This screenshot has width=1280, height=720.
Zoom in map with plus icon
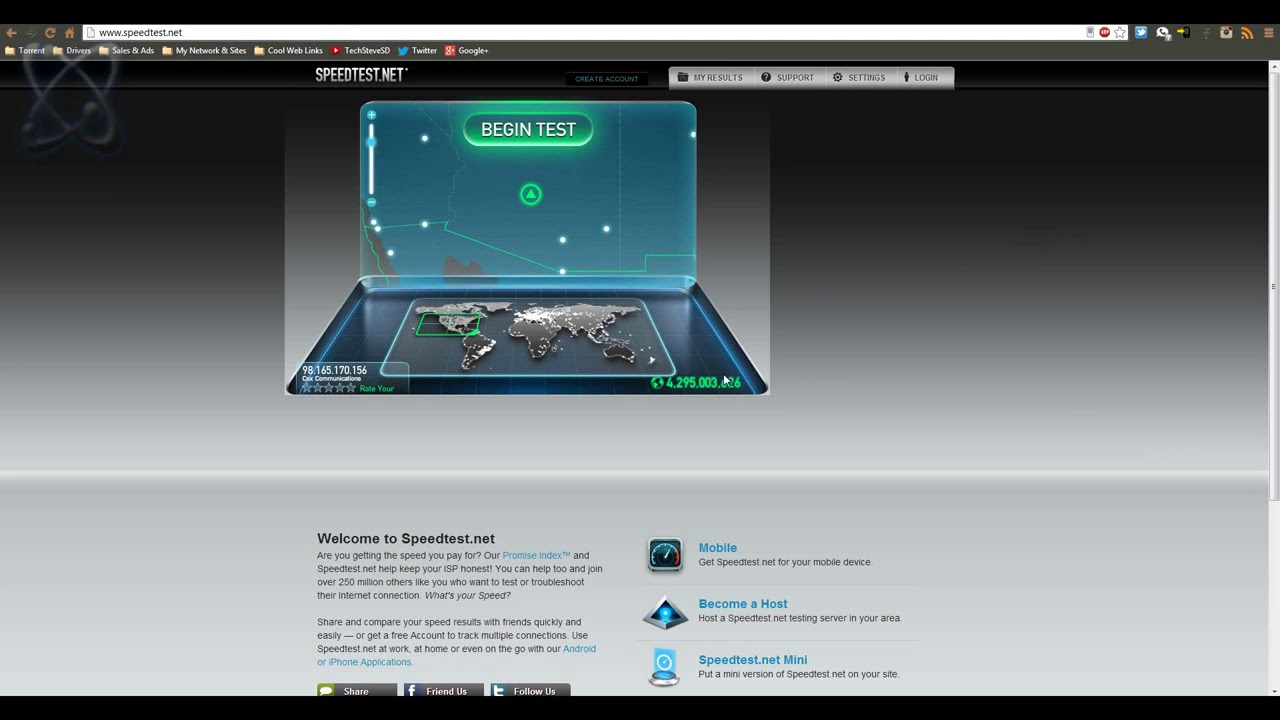[x=371, y=115]
